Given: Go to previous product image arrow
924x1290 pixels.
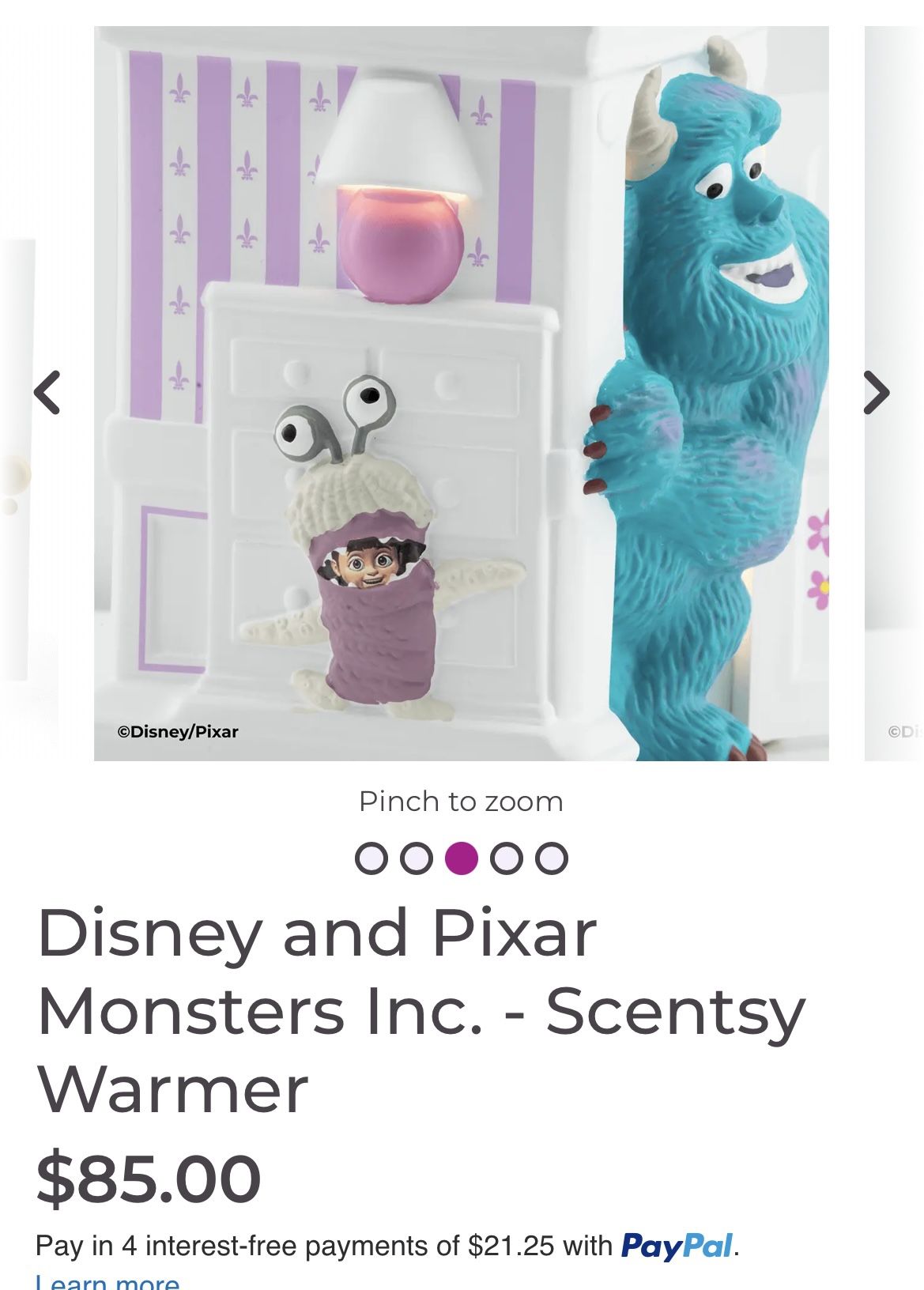Looking at the screenshot, I should tap(47, 392).
